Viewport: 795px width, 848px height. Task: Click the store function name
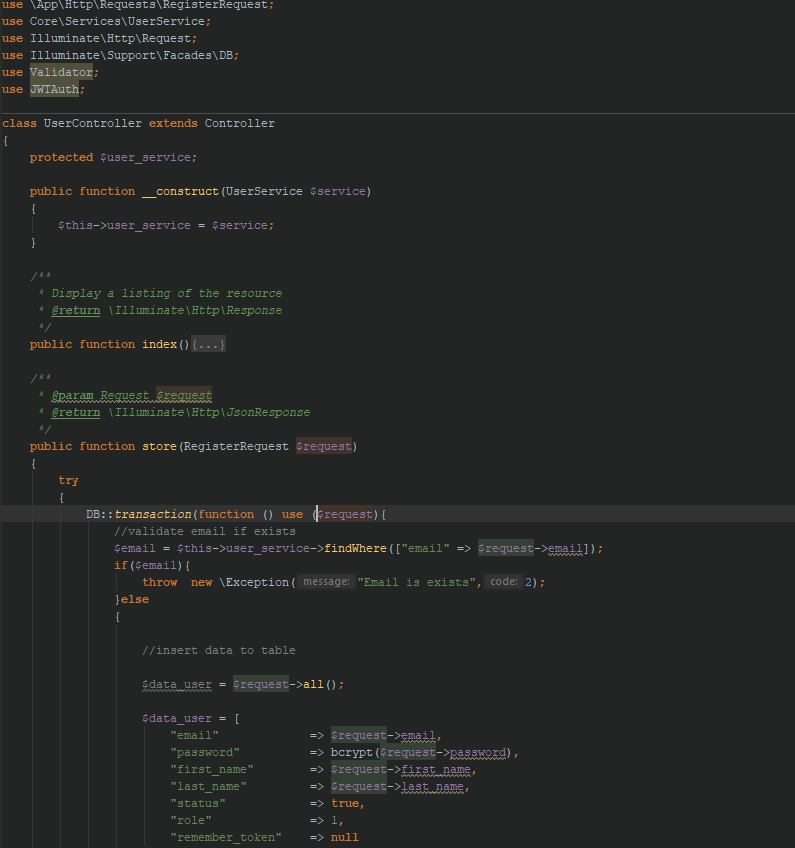160,447
